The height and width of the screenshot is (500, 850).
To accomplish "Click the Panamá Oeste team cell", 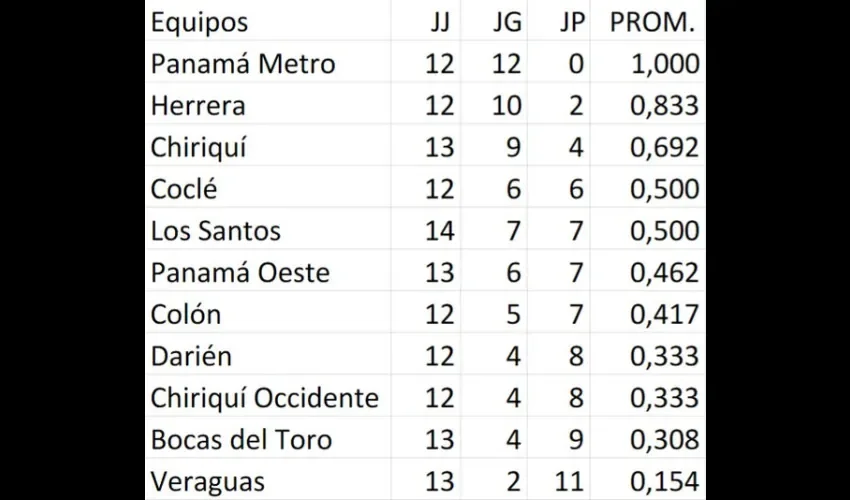I will point(268,272).
